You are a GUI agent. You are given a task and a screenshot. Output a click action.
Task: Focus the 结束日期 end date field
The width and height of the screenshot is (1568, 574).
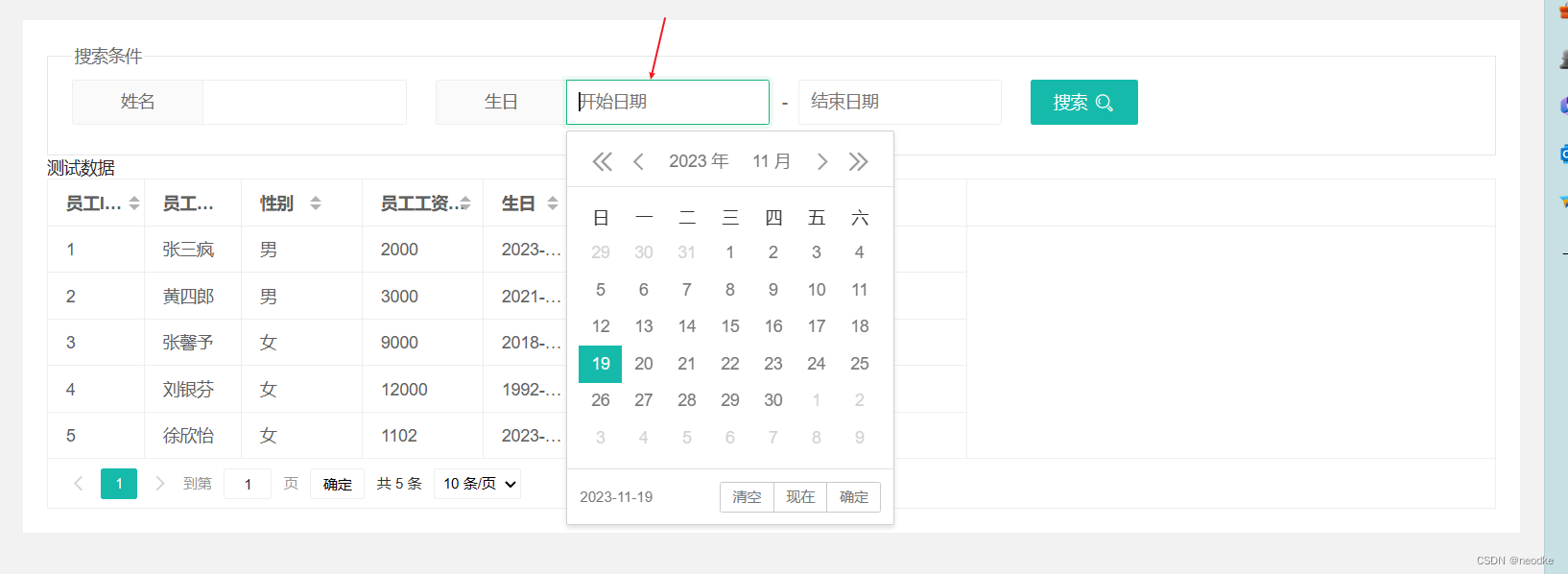[900, 102]
